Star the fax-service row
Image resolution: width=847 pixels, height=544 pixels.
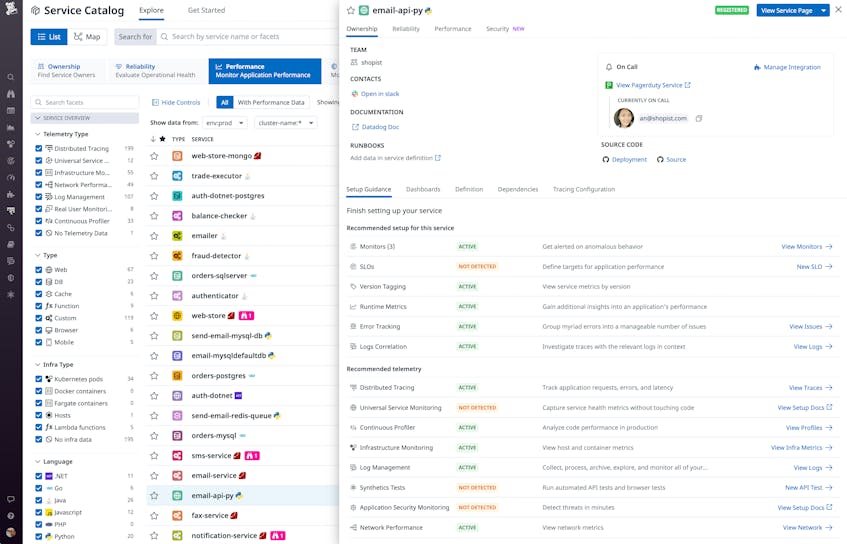[154, 516]
